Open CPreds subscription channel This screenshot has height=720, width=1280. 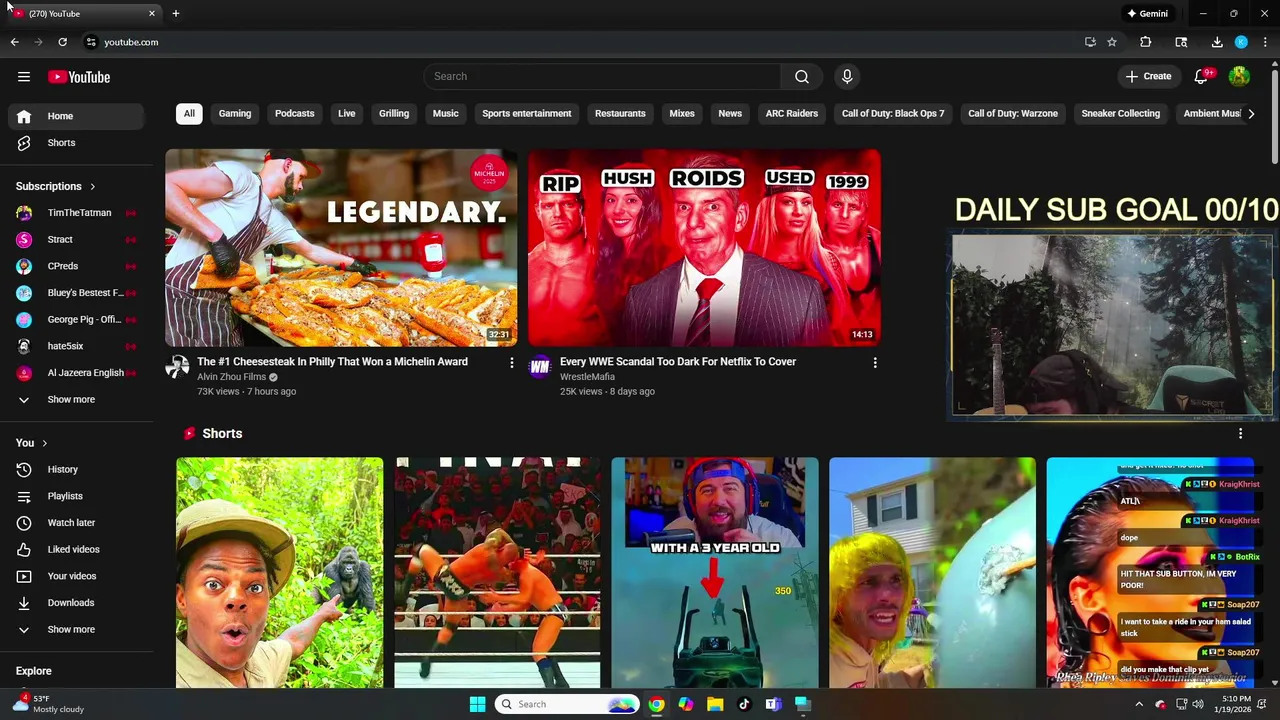click(x=76, y=266)
